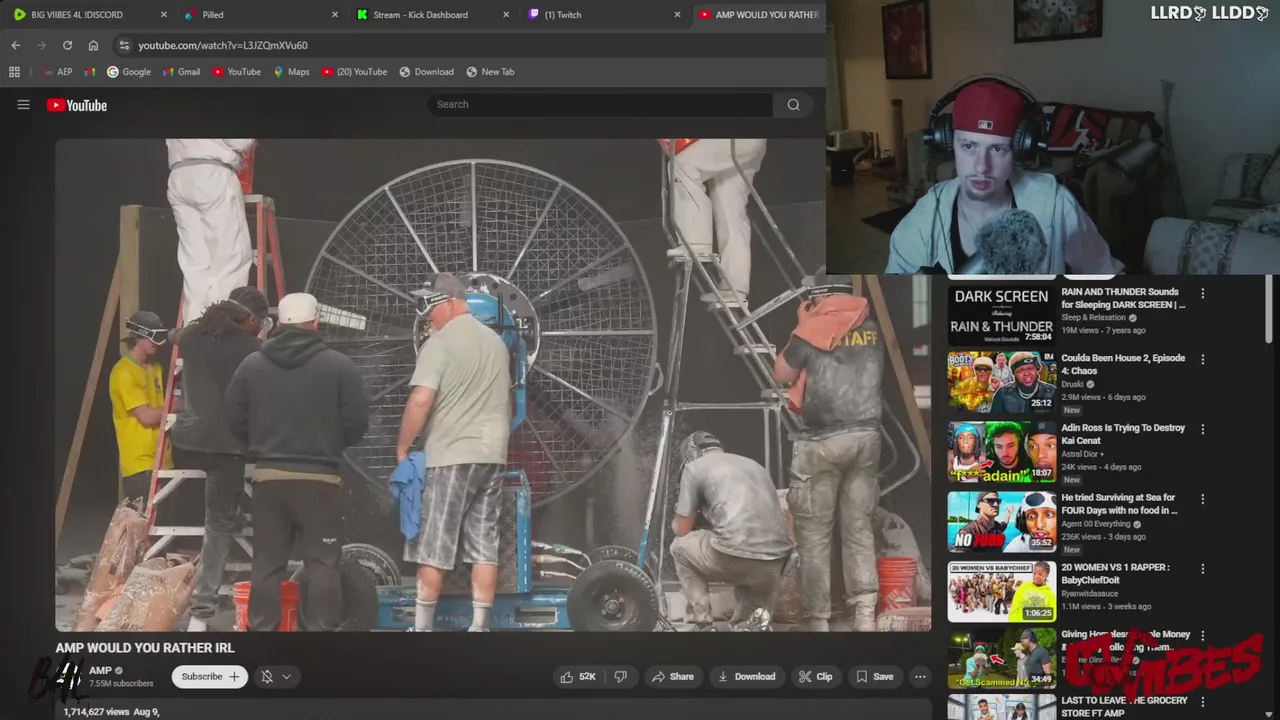Open options for Rain and Thunder video
This screenshot has height=720, width=1280.
[x=1203, y=294]
